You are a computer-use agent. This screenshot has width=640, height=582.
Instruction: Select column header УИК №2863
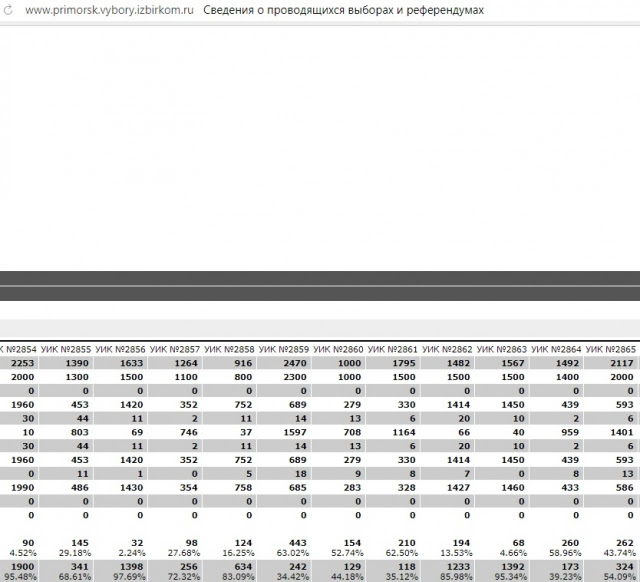click(x=502, y=349)
